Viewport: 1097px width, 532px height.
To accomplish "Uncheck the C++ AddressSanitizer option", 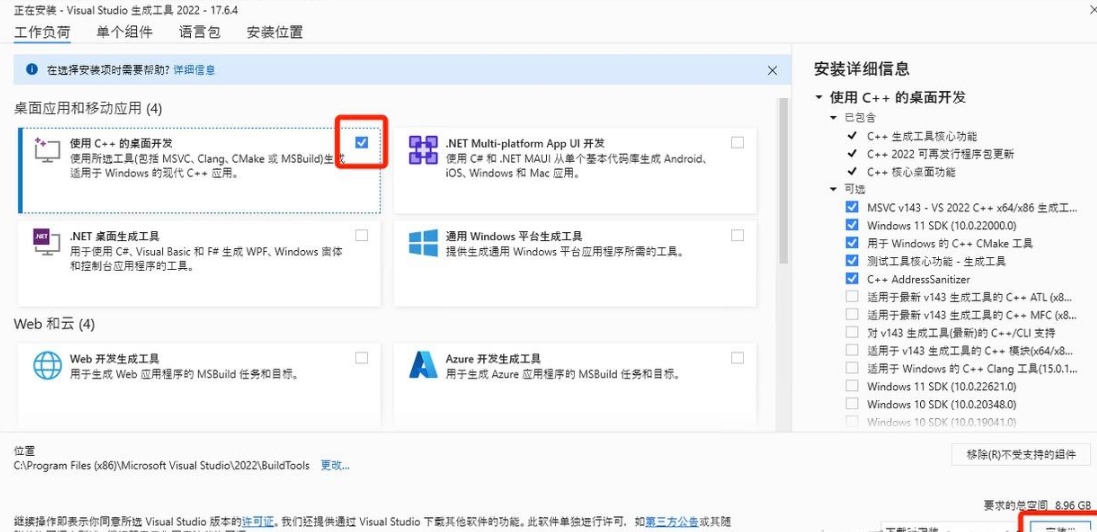I will click(851, 279).
